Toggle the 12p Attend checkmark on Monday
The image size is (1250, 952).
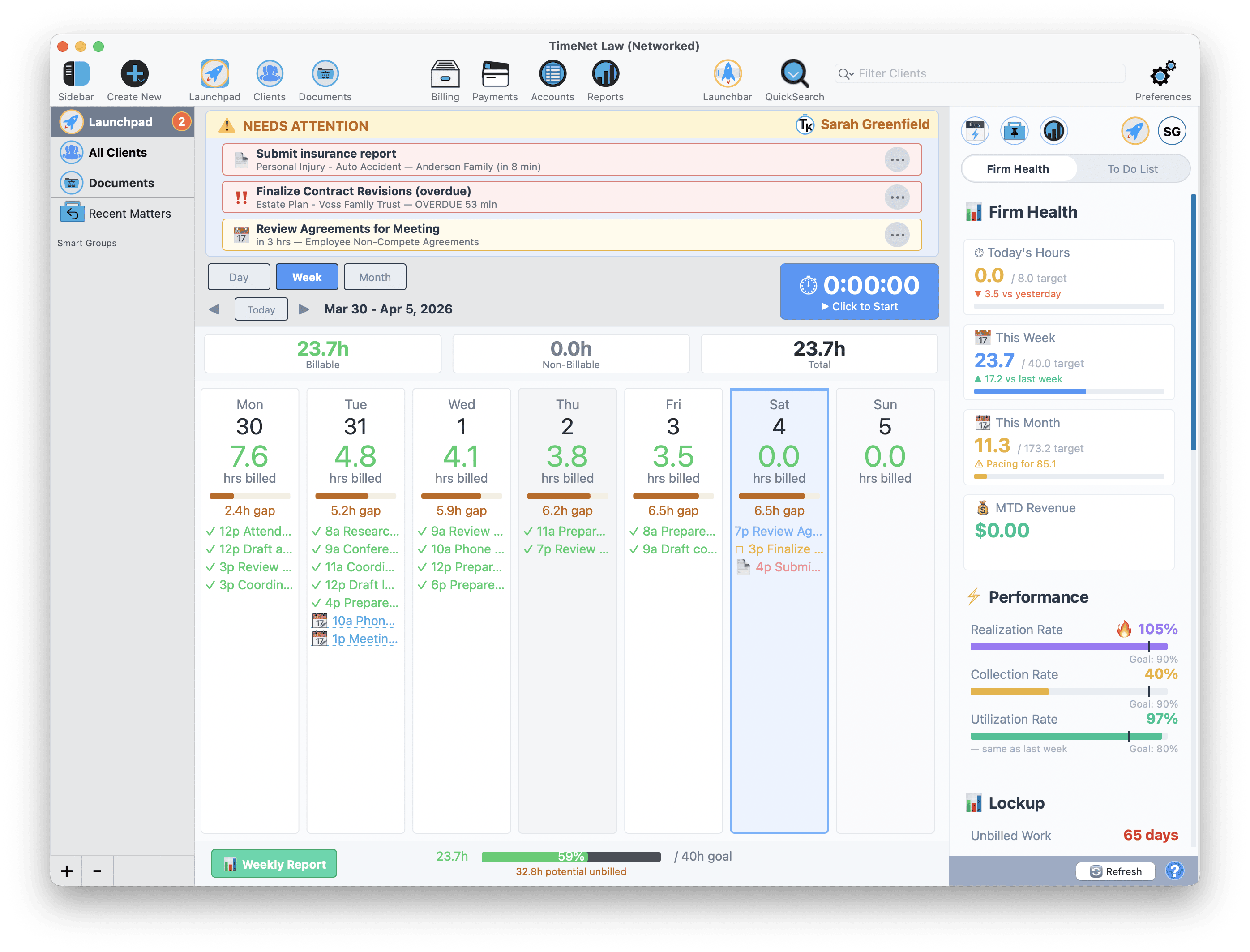tap(210, 531)
